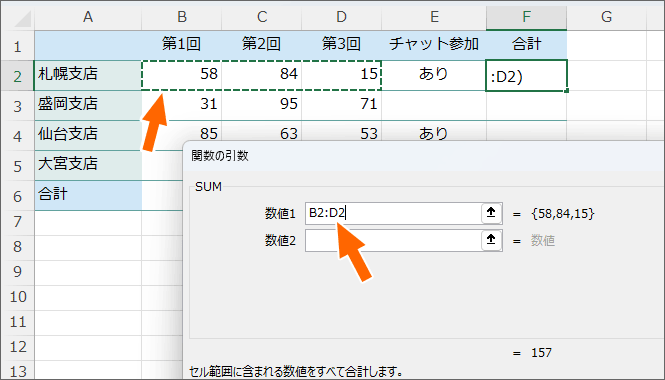665x380 pixels.
Task: Select row 8 header
Action: pos(17,247)
